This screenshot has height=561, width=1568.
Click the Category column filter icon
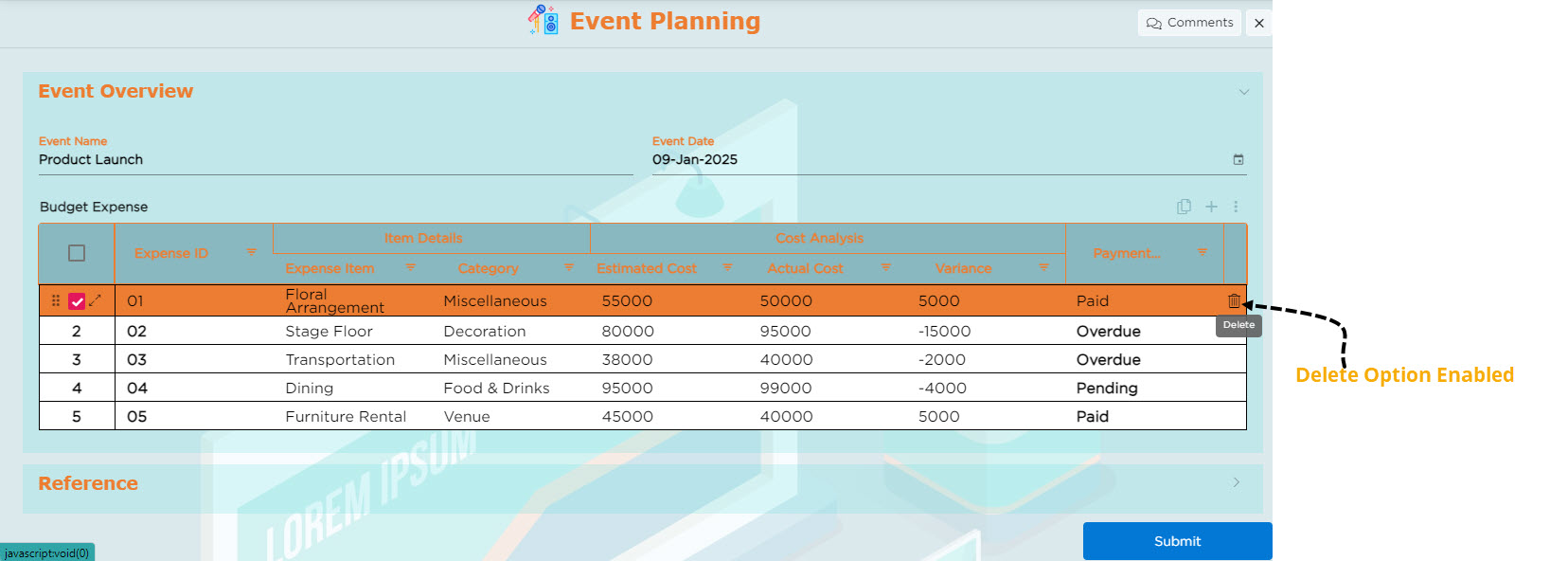pos(569,268)
